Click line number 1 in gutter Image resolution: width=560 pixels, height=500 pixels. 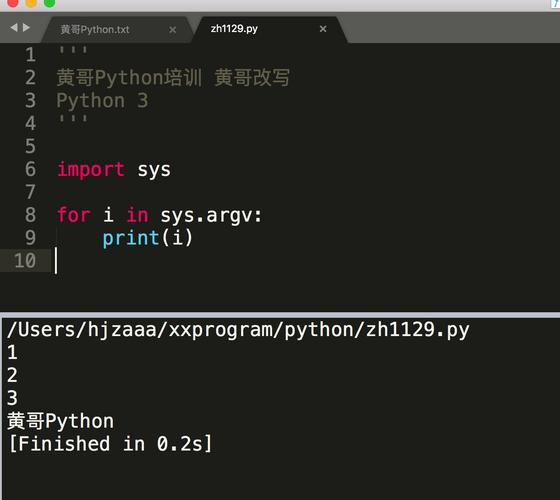tap(30, 55)
